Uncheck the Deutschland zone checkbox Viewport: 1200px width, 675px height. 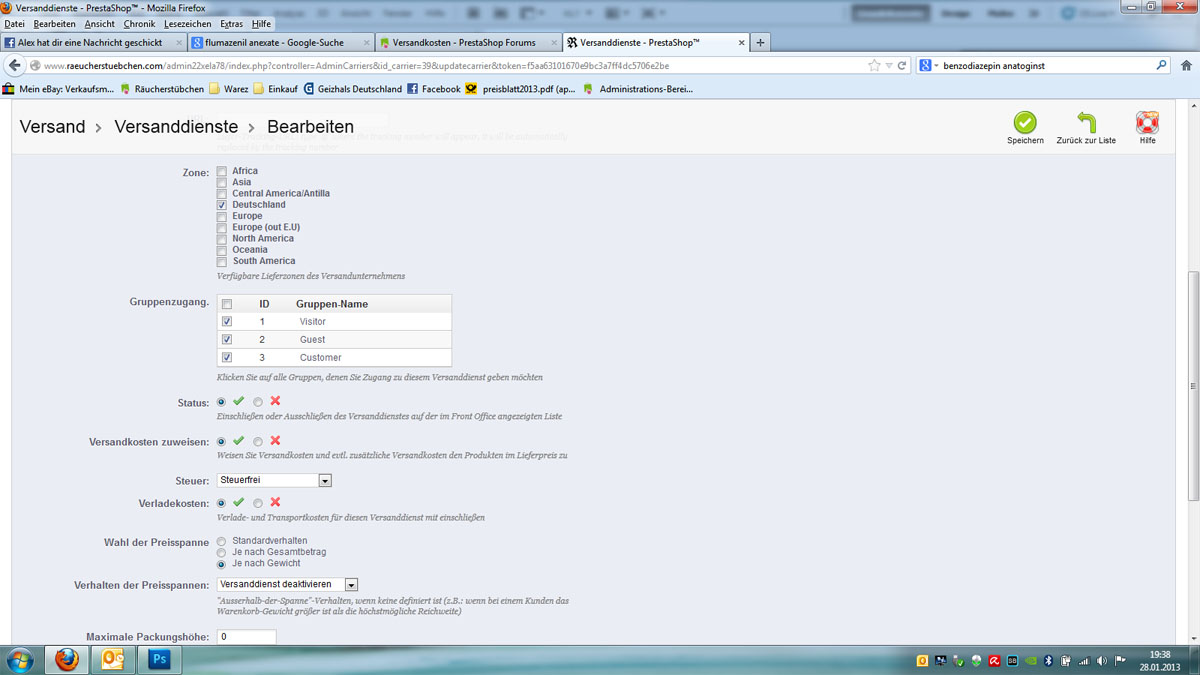coord(222,205)
